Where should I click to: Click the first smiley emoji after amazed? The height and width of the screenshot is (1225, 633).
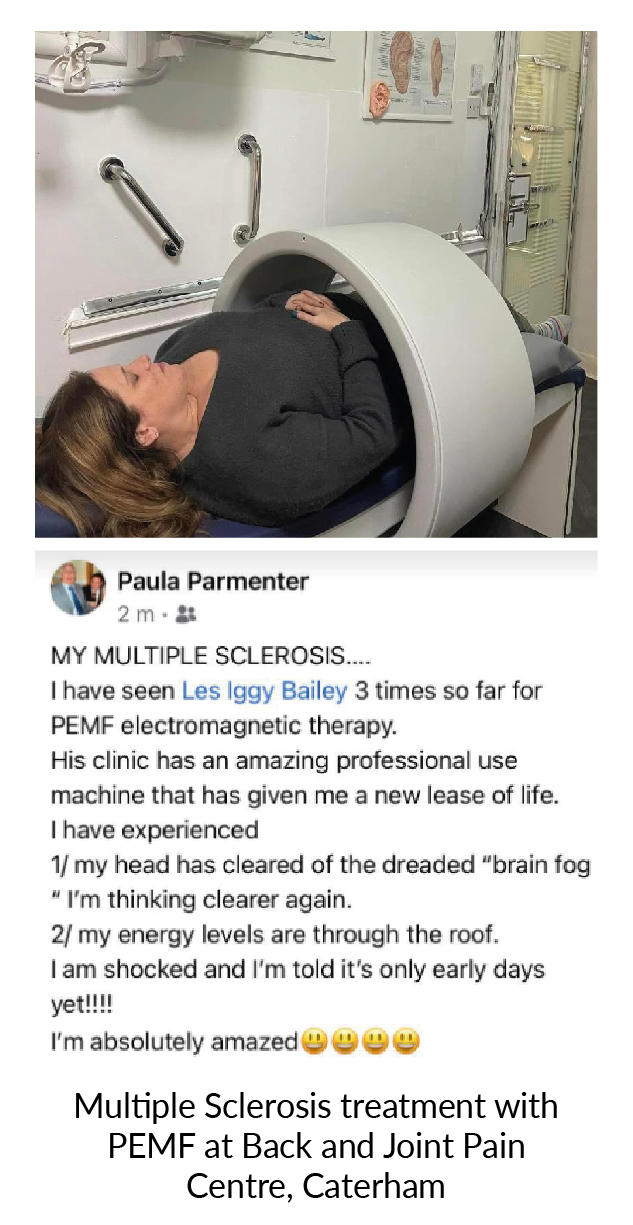coord(316,1041)
